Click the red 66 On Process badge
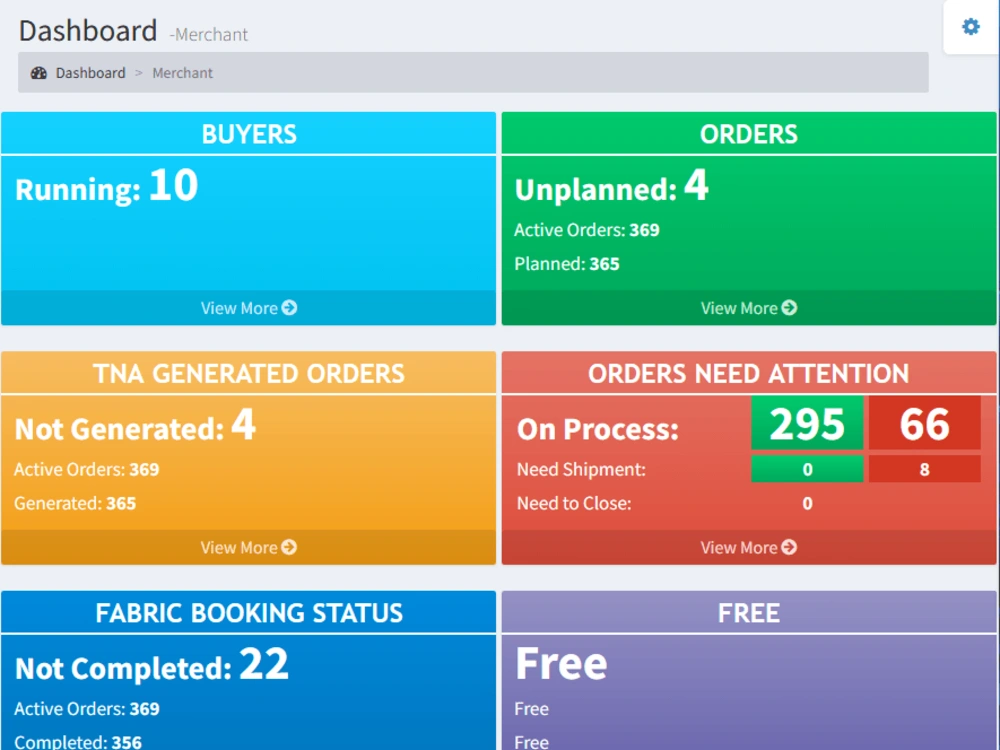The image size is (1000, 750). coord(925,423)
